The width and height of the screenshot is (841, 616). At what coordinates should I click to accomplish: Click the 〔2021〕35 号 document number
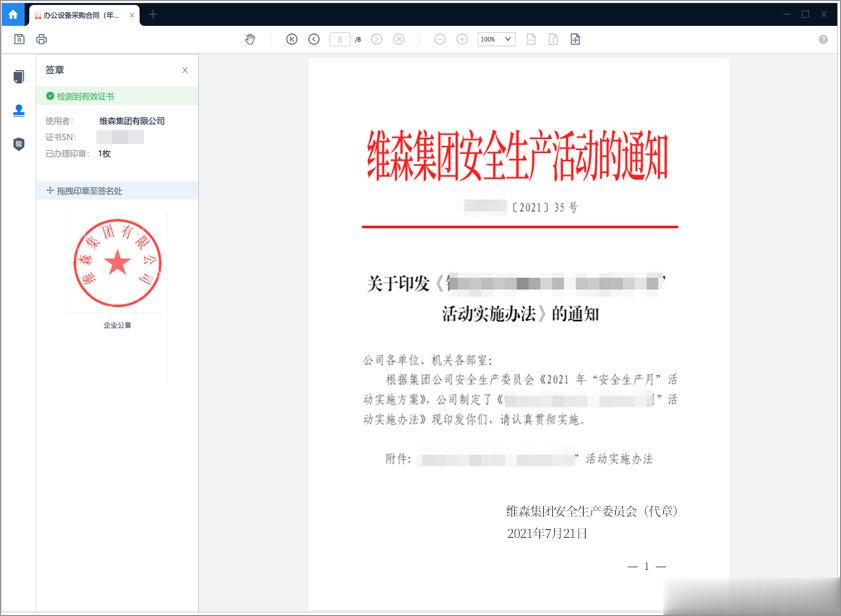click(544, 207)
